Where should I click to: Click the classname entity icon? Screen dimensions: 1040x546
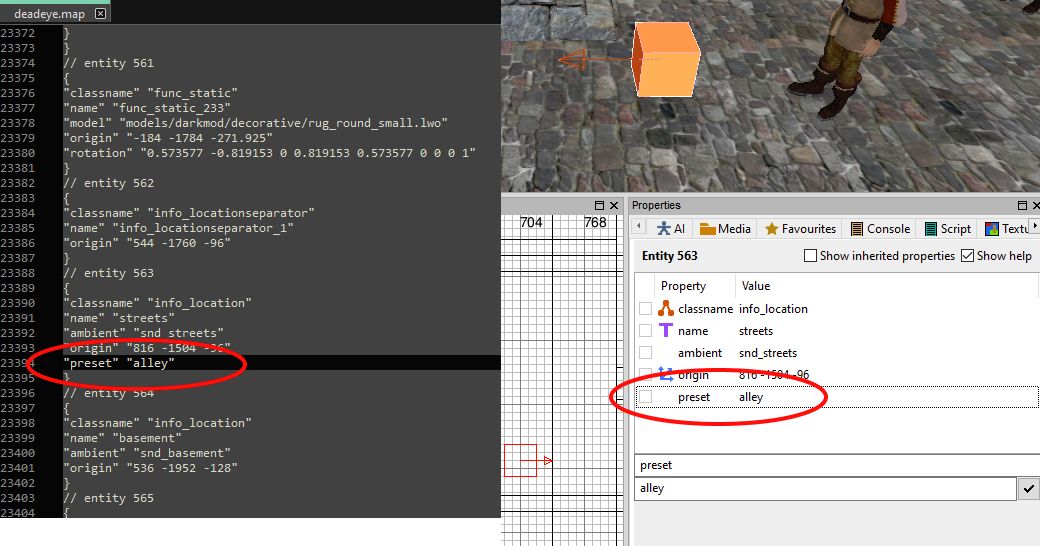click(666, 308)
